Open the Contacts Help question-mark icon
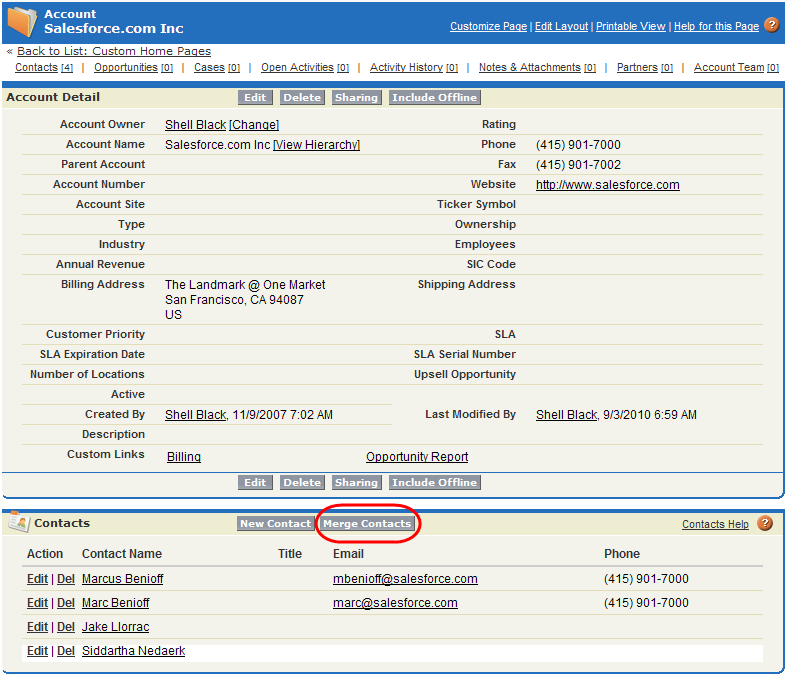 pyautogui.click(x=765, y=523)
